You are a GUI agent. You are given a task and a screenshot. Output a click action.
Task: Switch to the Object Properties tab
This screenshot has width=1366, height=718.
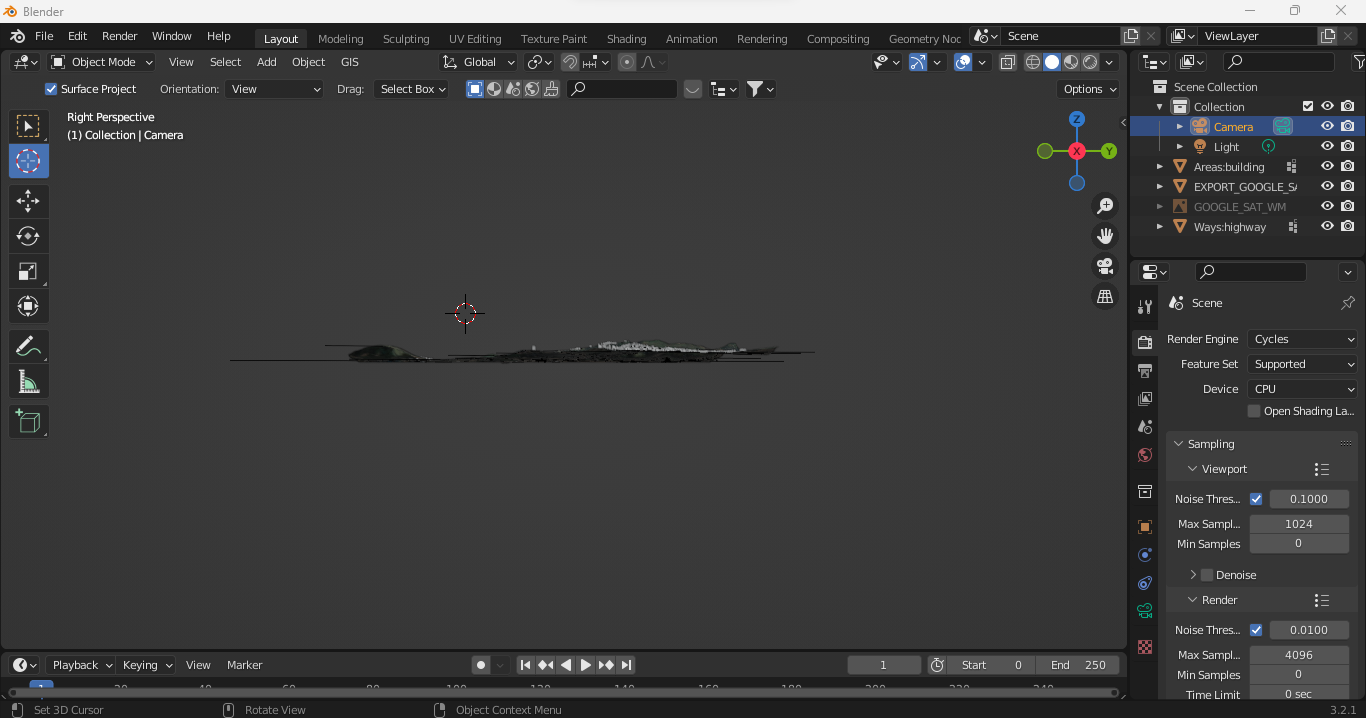(x=1144, y=527)
